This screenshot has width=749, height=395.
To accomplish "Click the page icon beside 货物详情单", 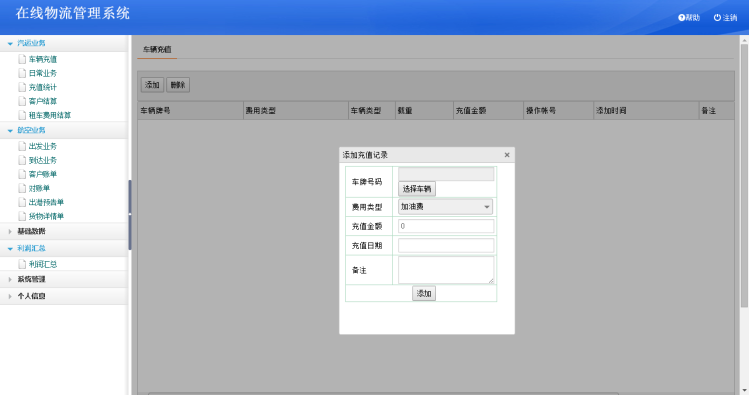I will pos(22,216).
